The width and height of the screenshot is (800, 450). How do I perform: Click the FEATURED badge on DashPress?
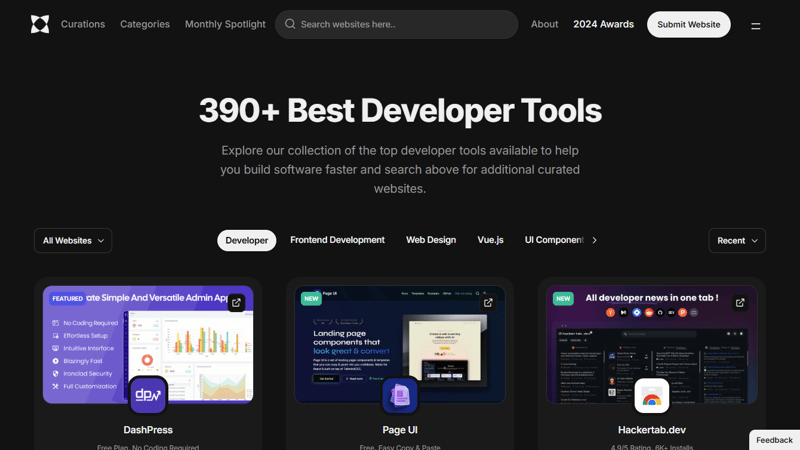click(67, 298)
